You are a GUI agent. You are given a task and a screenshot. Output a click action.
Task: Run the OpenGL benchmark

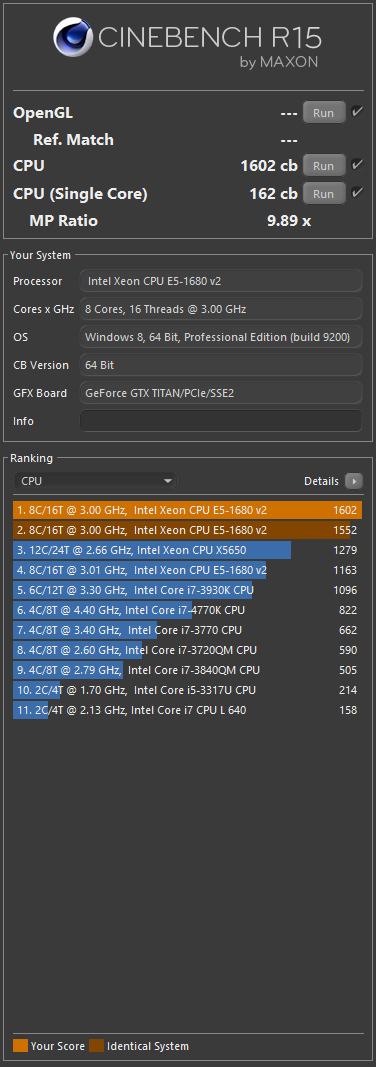(324, 112)
